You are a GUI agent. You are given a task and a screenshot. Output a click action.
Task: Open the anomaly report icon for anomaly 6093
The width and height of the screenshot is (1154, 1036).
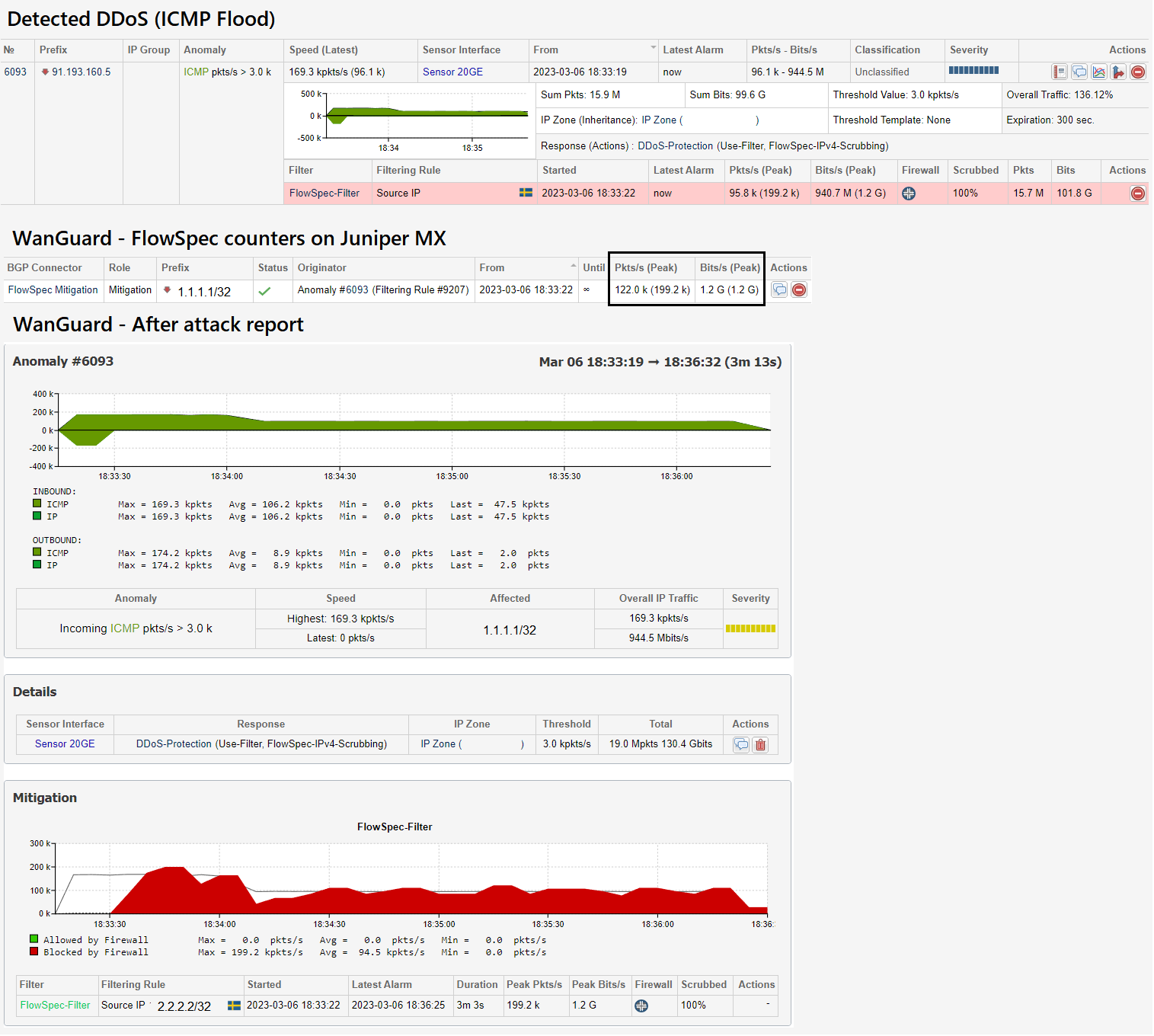1060,72
